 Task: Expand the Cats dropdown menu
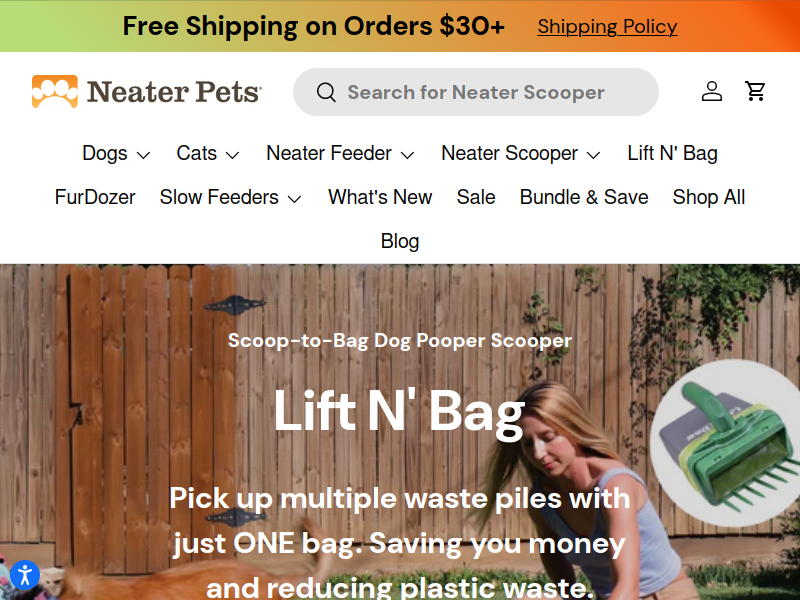(208, 153)
